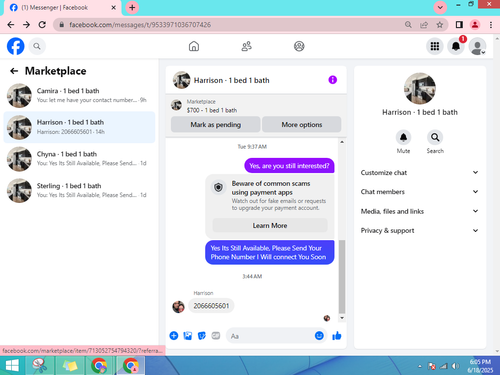Choose a GIF in composer
Screen dimensions: 500x375
[x=216, y=336]
